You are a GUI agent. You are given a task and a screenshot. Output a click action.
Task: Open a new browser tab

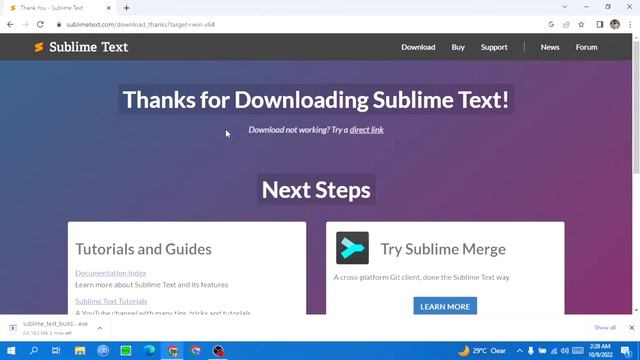click(x=127, y=8)
